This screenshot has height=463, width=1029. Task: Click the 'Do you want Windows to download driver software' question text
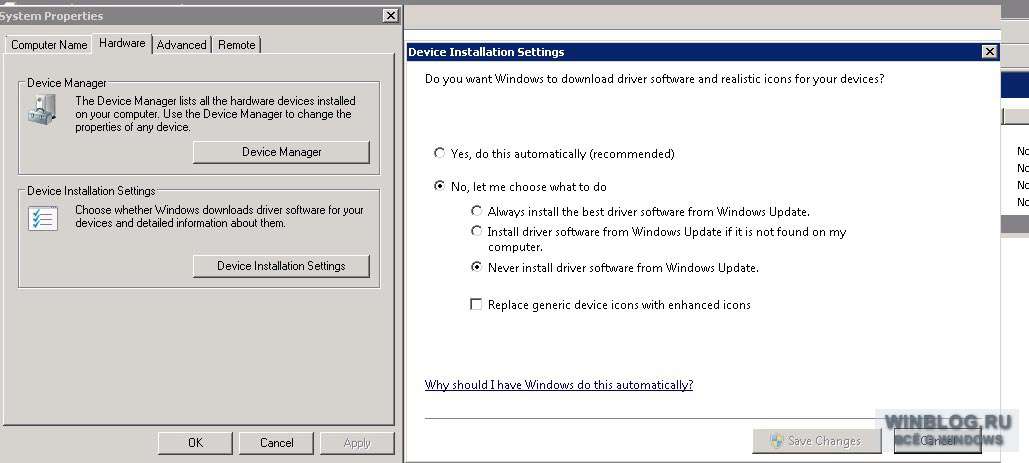click(654, 79)
